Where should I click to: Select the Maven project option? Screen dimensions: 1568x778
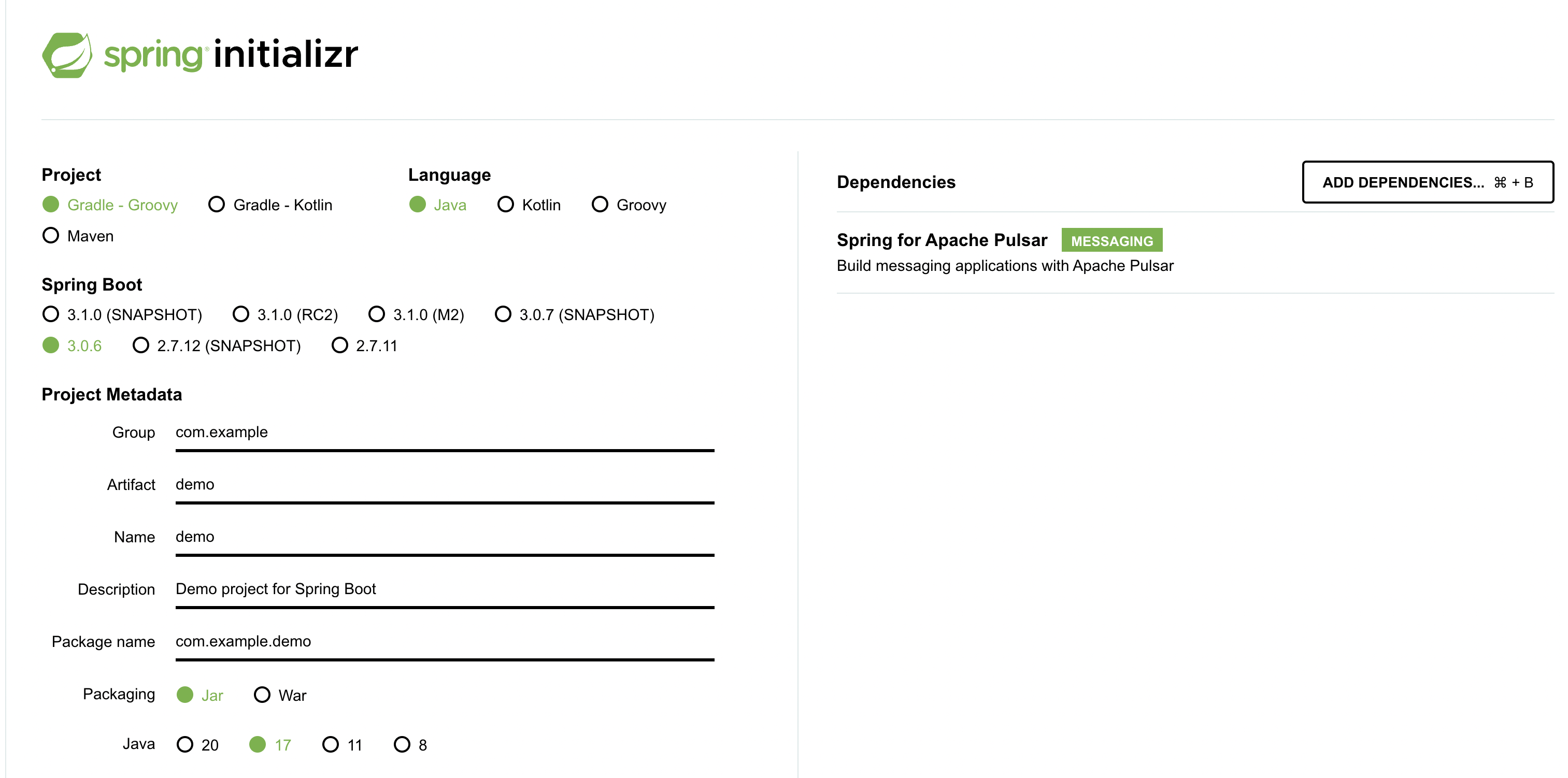coord(51,235)
